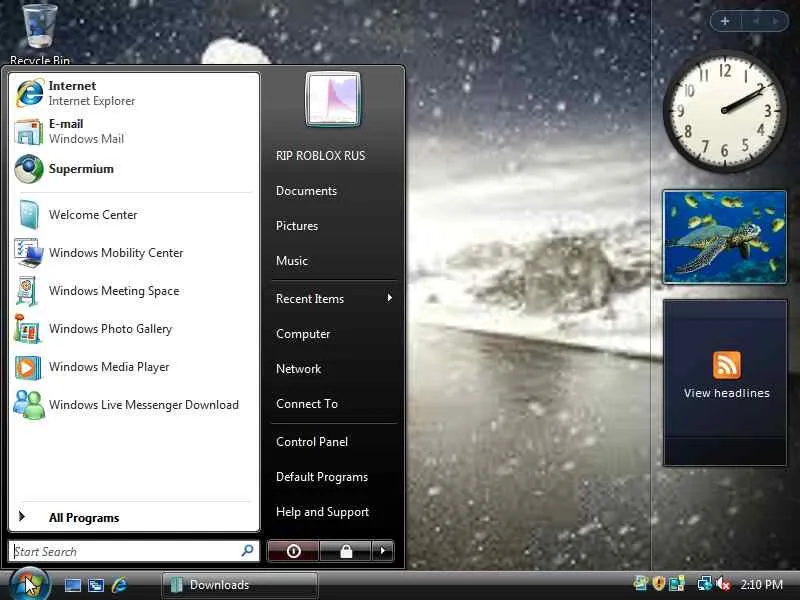This screenshot has width=800, height=600.
Task: Click the Start orb button
Action: click(30, 585)
